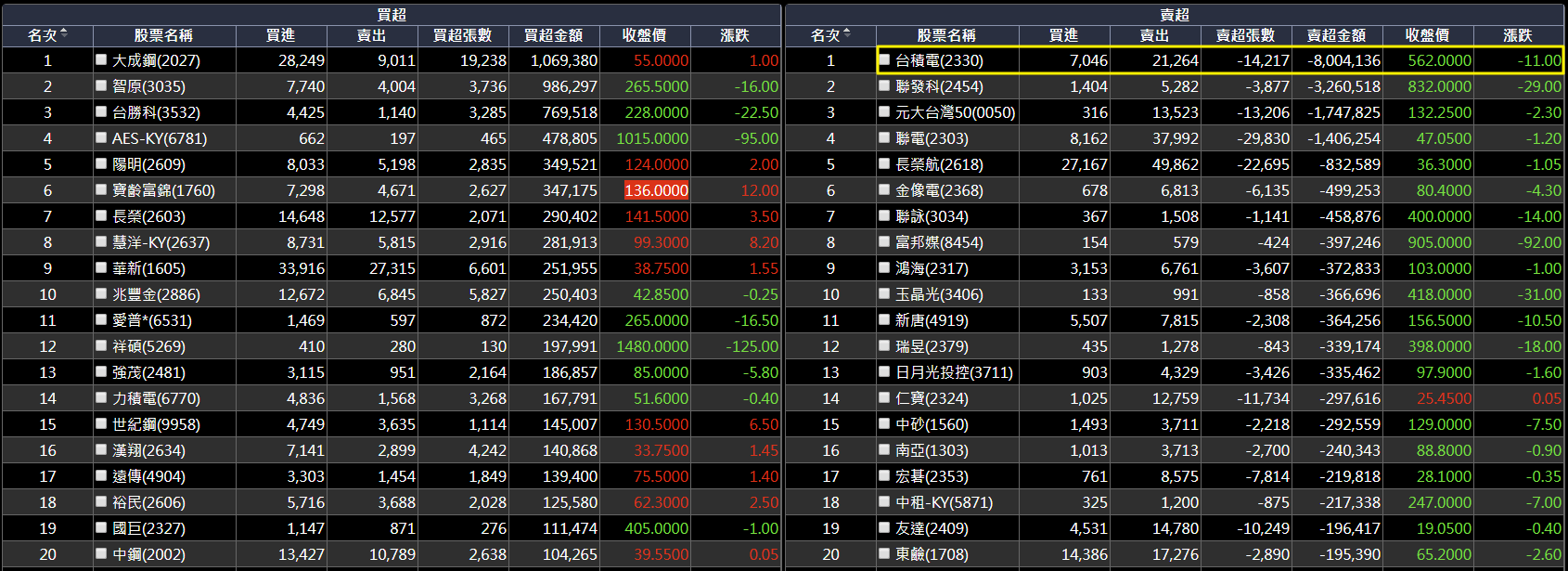The image size is (1568, 571).
Task: Toggle the checkbox for 中鋼(2002)
Action: (101, 553)
